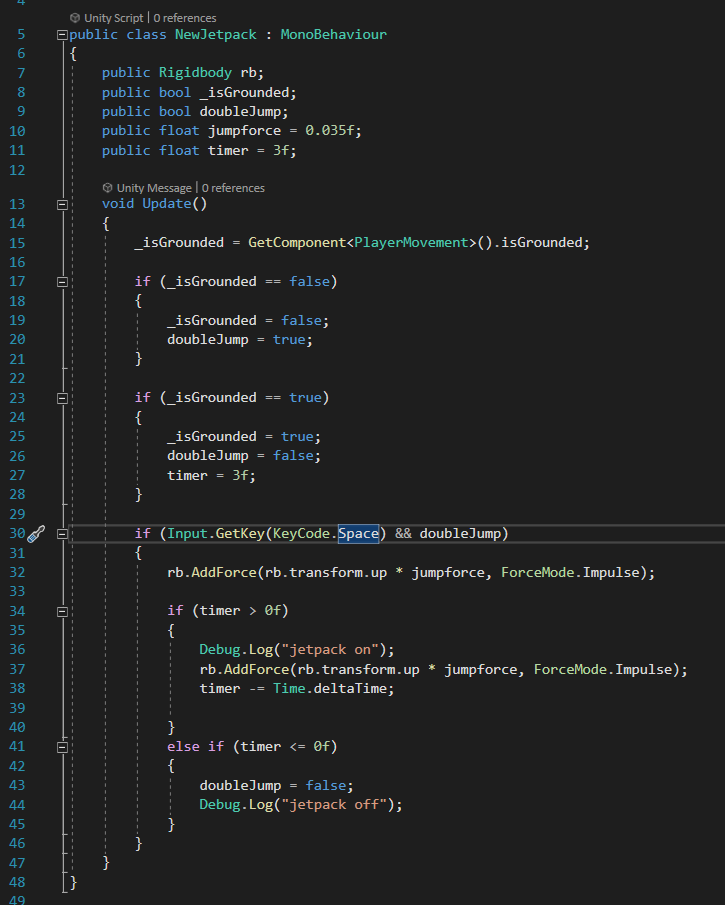725x905 pixels.
Task: Click the Unity Message cube icon above Update
Action: [x=107, y=188]
